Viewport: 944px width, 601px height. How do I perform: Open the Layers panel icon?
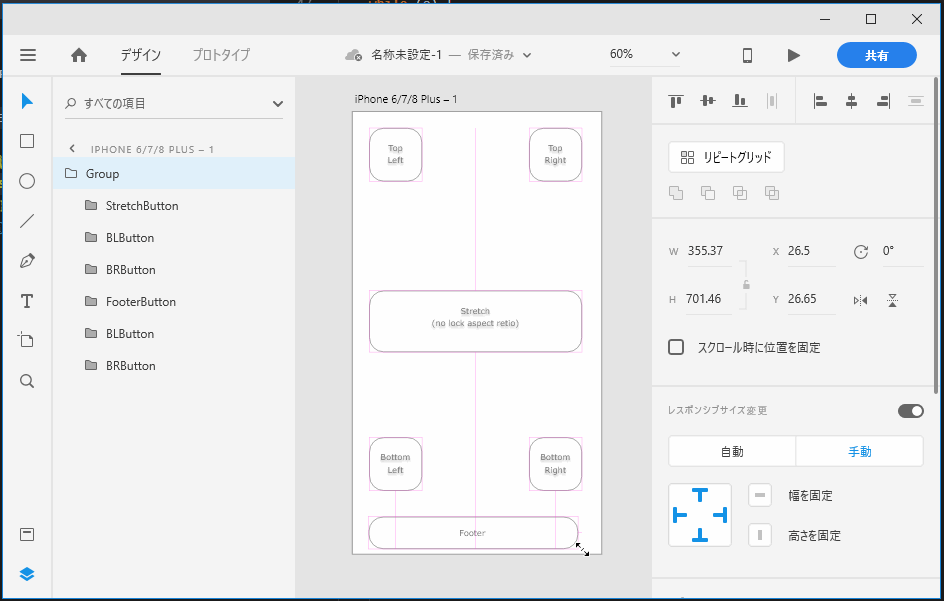(26, 573)
